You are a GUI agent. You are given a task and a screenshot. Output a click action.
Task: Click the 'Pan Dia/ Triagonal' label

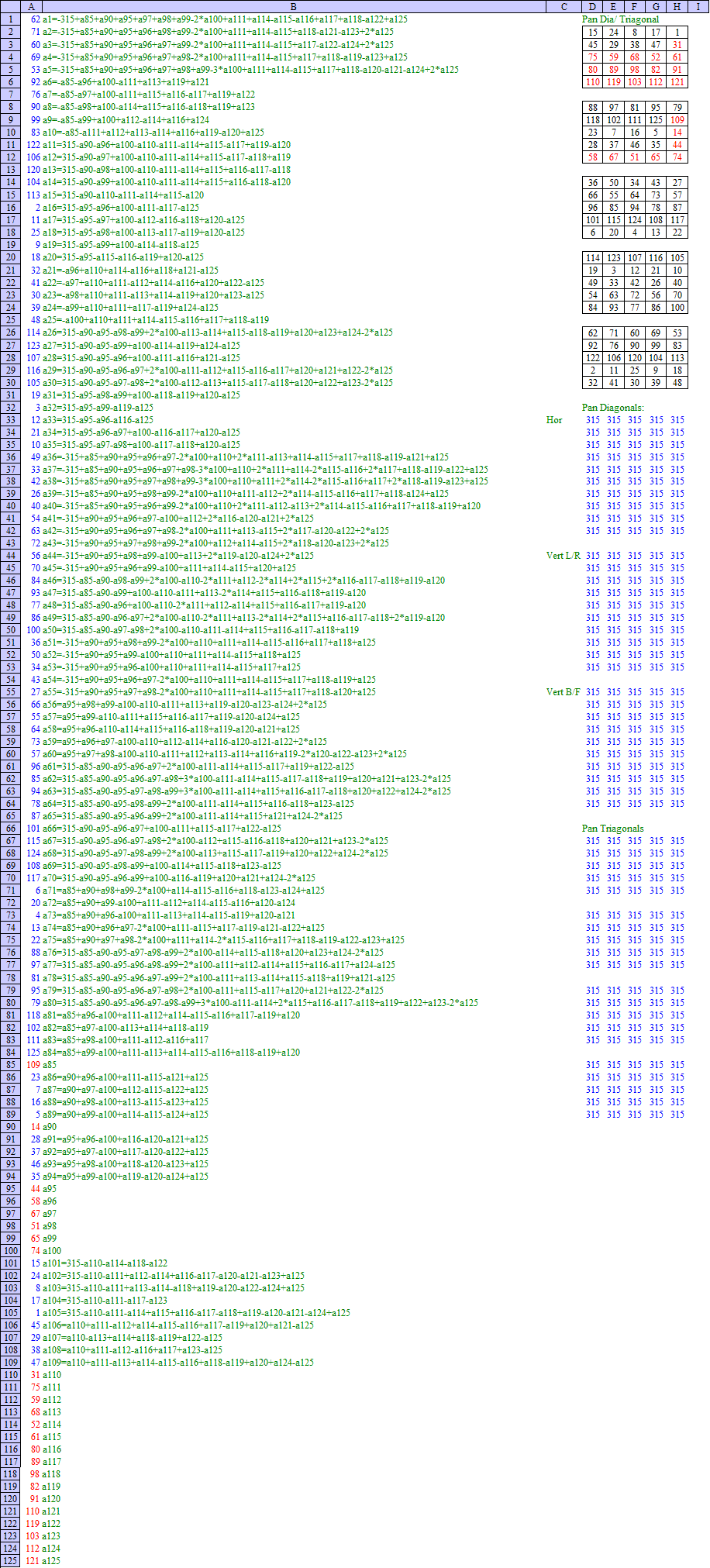[620, 19]
